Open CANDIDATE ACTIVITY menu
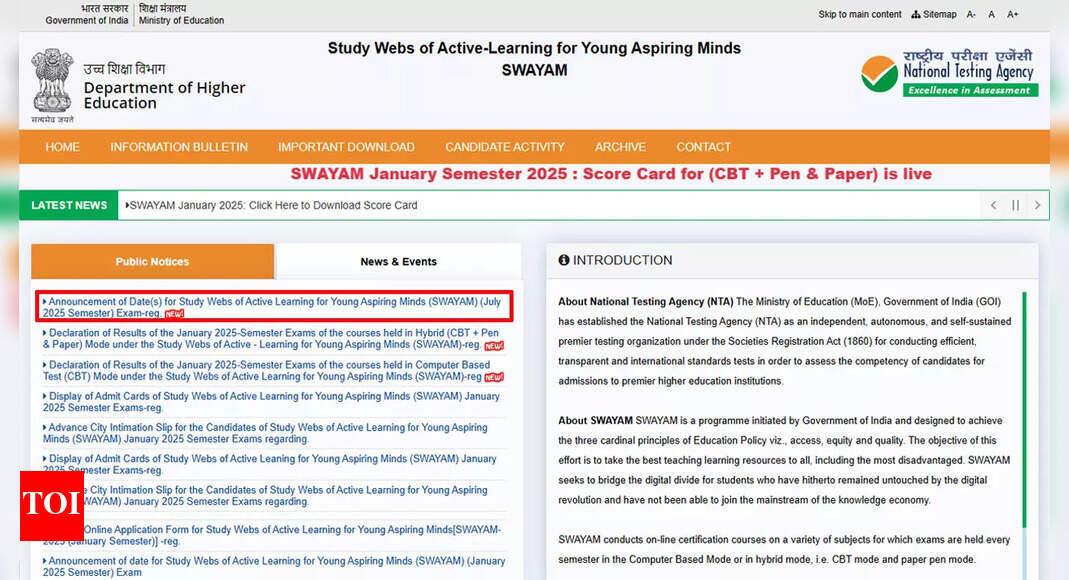Image resolution: width=1069 pixels, height=580 pixels. 505,147
